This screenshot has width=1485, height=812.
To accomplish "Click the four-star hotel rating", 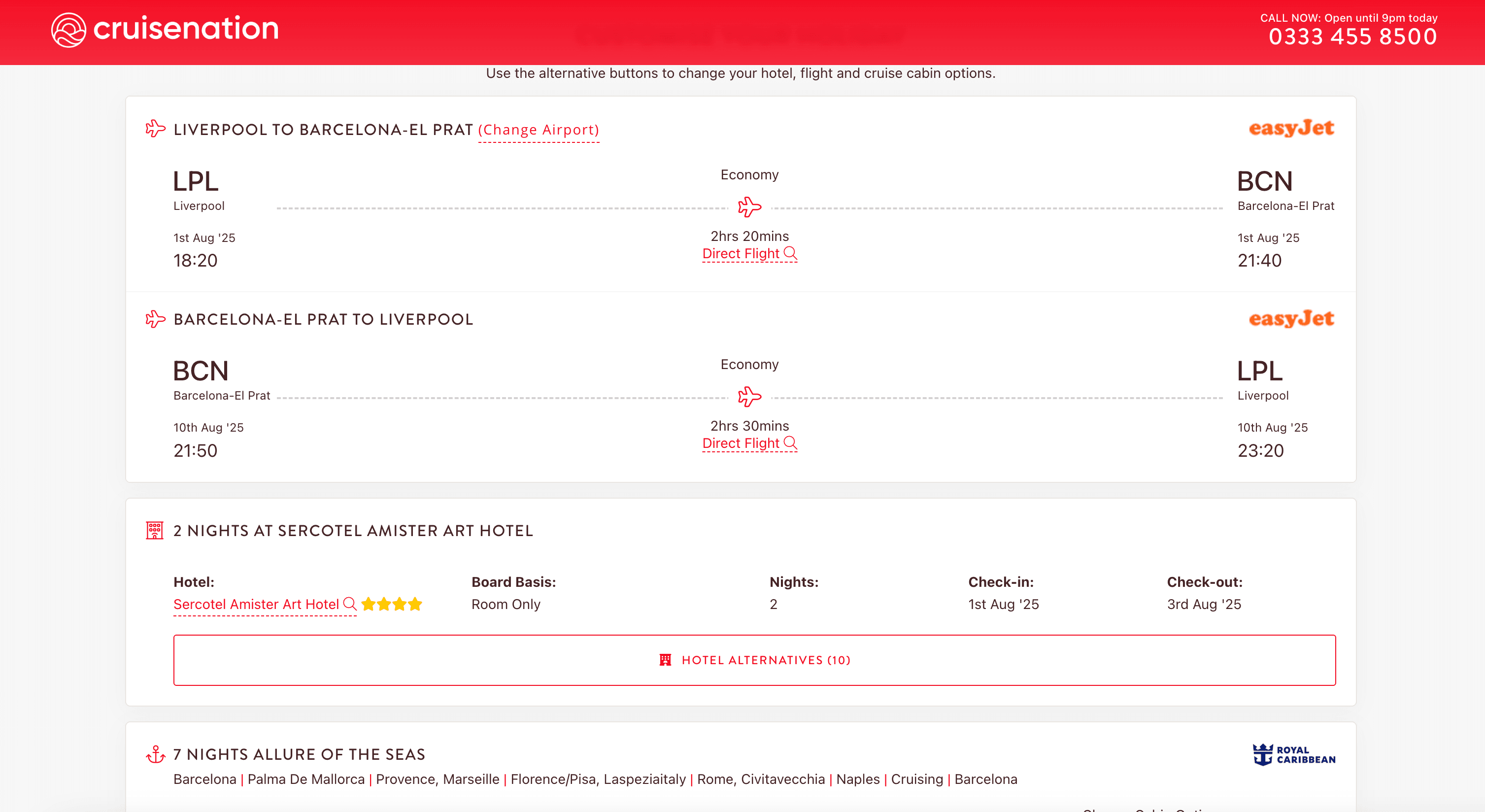I will point(392,604).
